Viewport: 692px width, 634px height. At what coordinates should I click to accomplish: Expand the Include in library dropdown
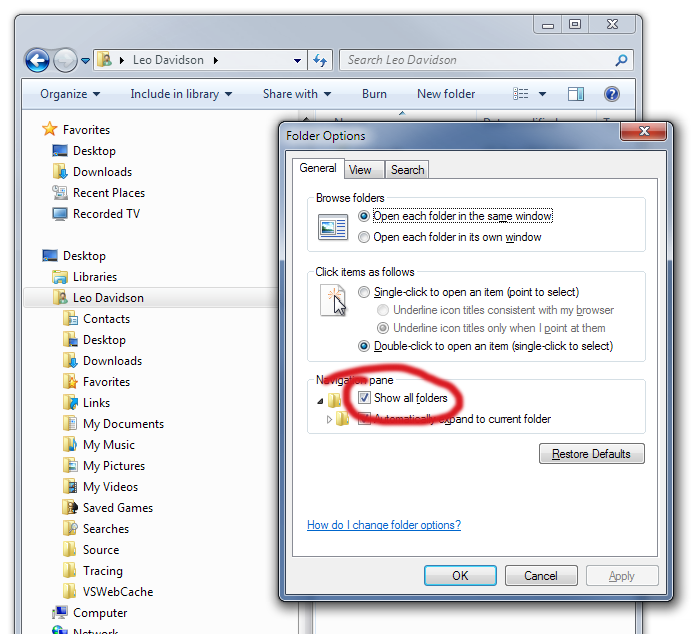tap(181, 94)
